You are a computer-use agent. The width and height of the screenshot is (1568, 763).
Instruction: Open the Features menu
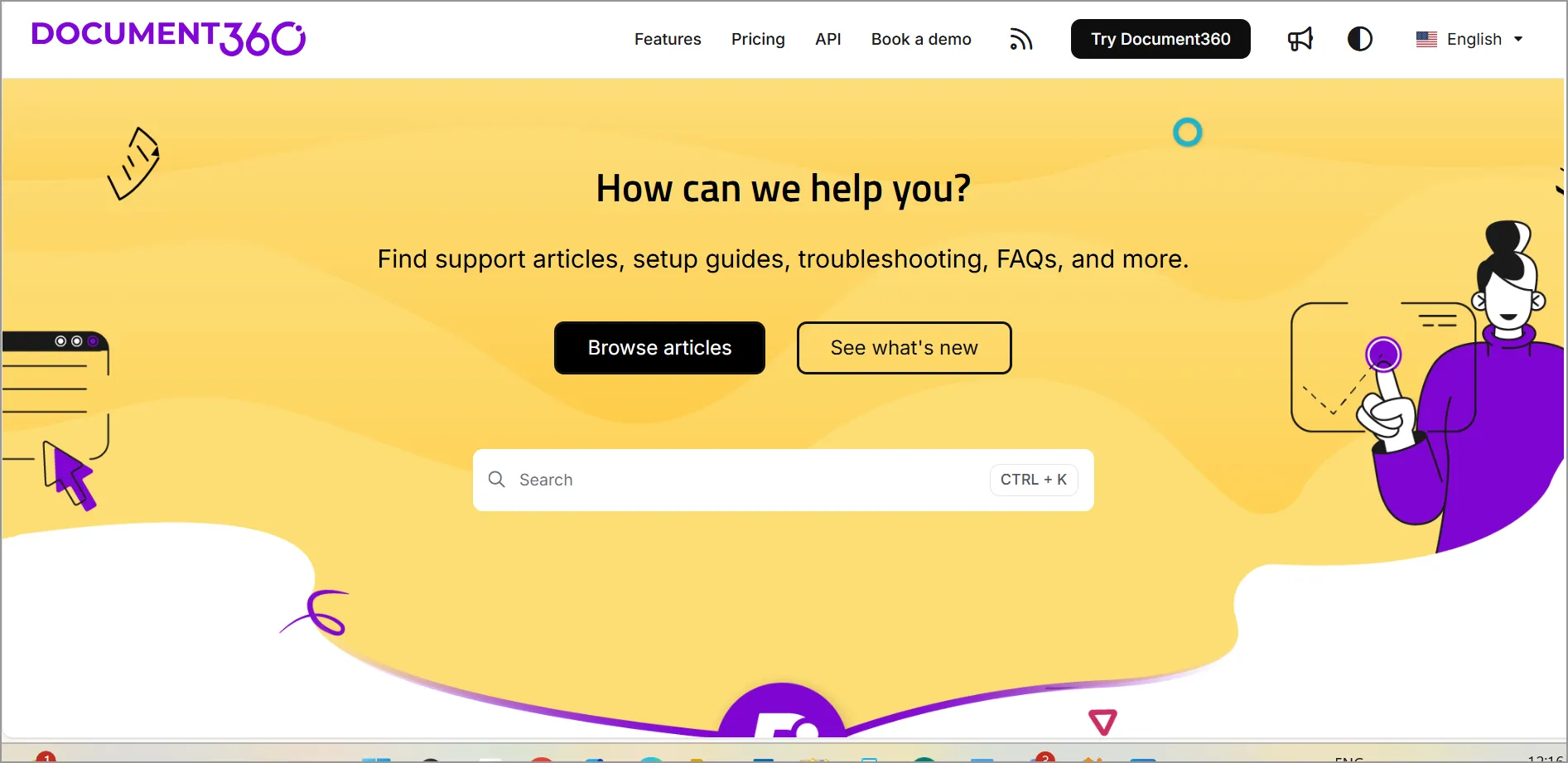(x=667, y=39)
